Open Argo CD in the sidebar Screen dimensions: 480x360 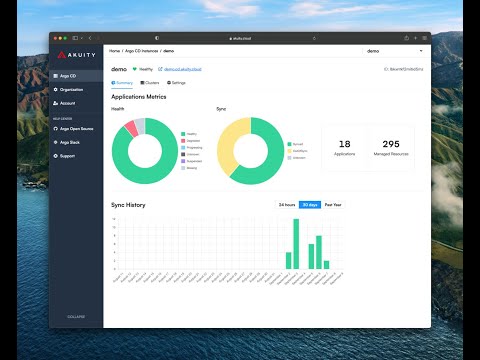click(x=76, y=76)
